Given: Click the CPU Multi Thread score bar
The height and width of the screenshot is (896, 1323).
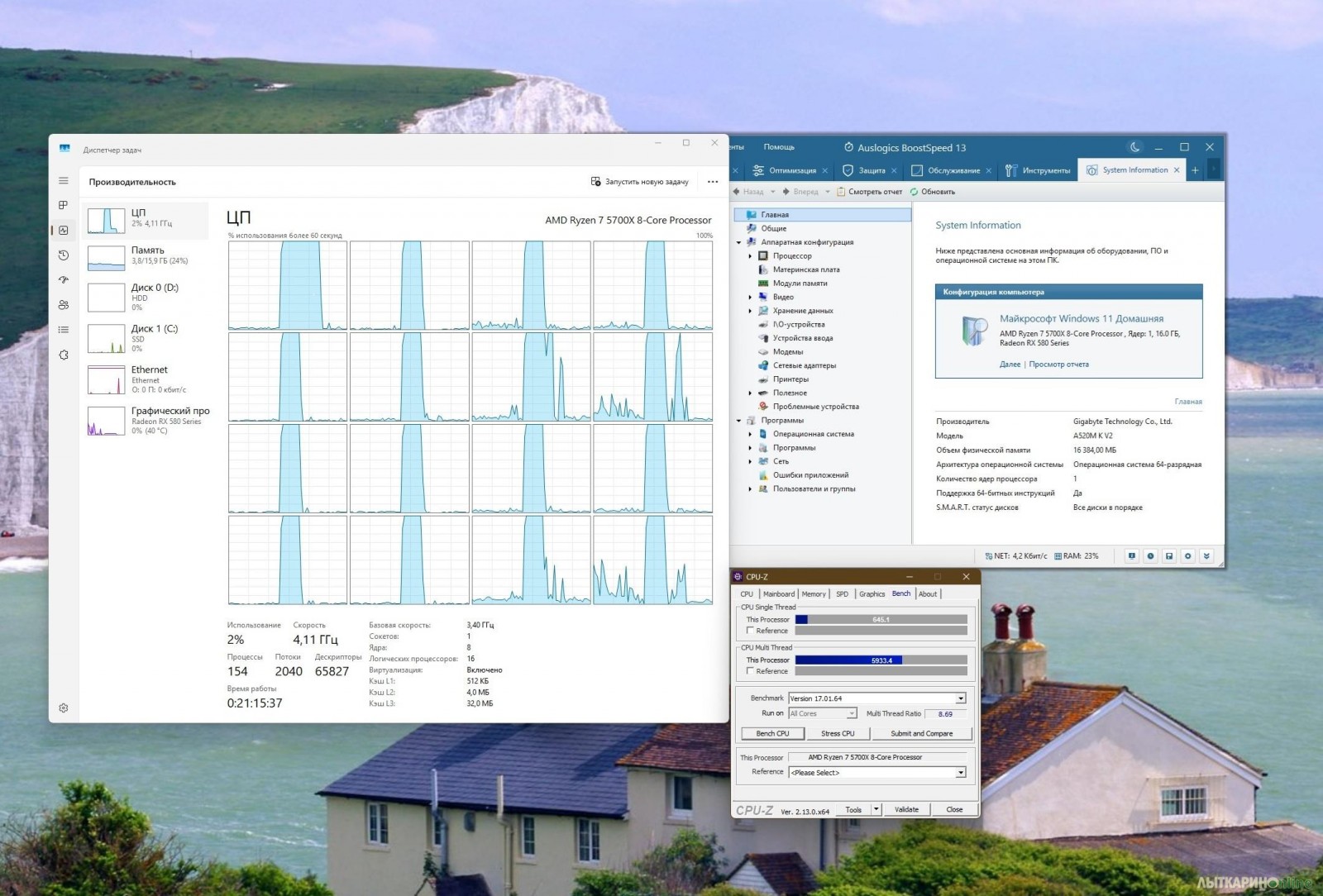Looking at the screenshot, I should point(881,660).
